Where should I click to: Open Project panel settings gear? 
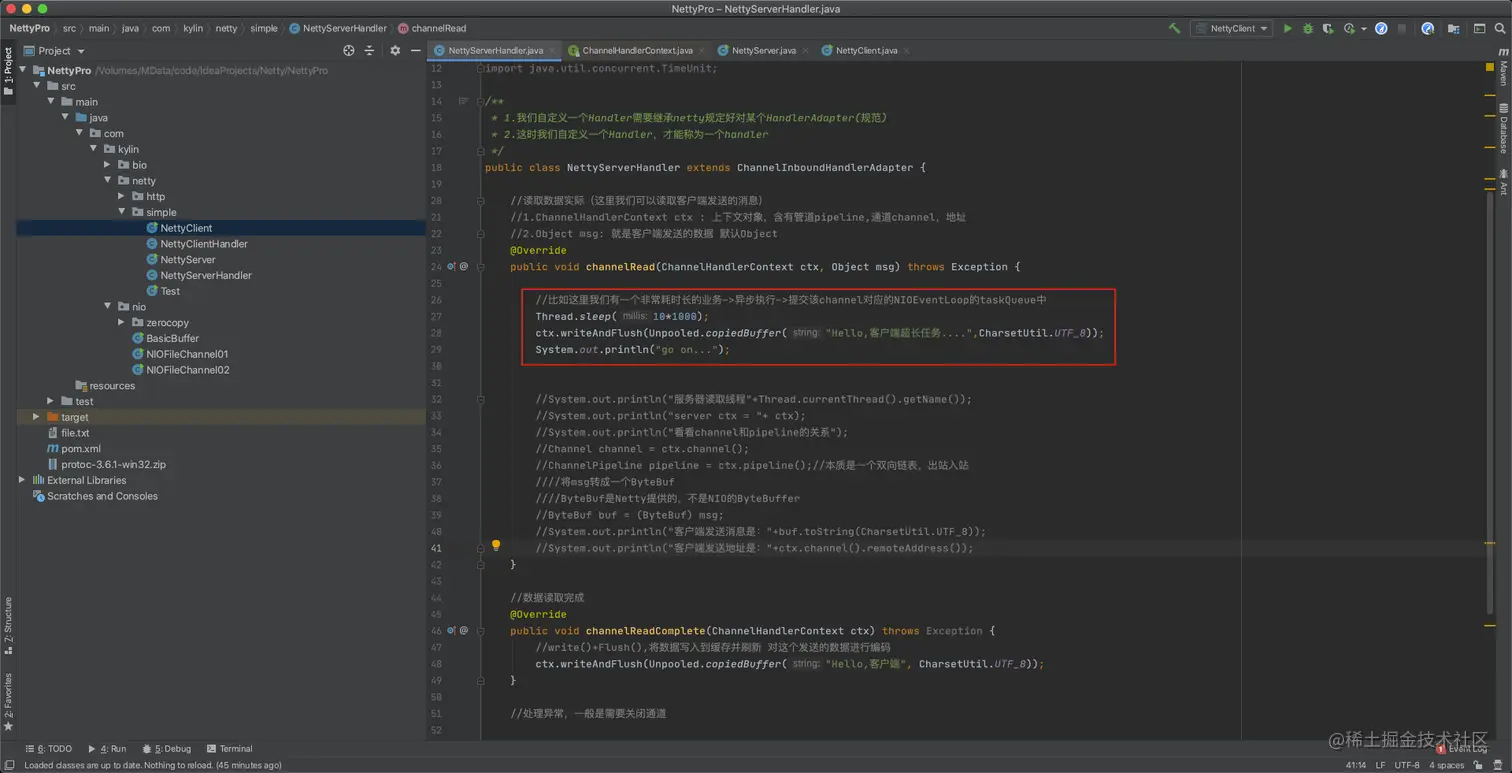point(395,50)
